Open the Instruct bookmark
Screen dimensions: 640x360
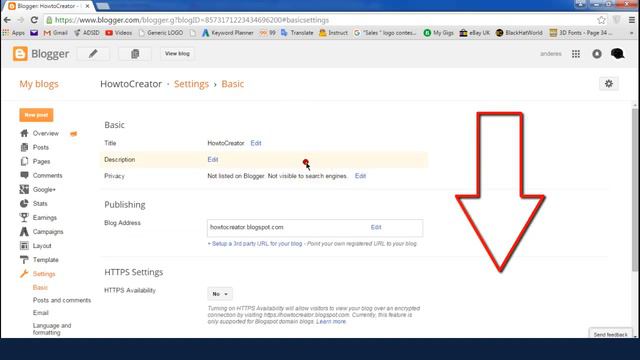333,33
